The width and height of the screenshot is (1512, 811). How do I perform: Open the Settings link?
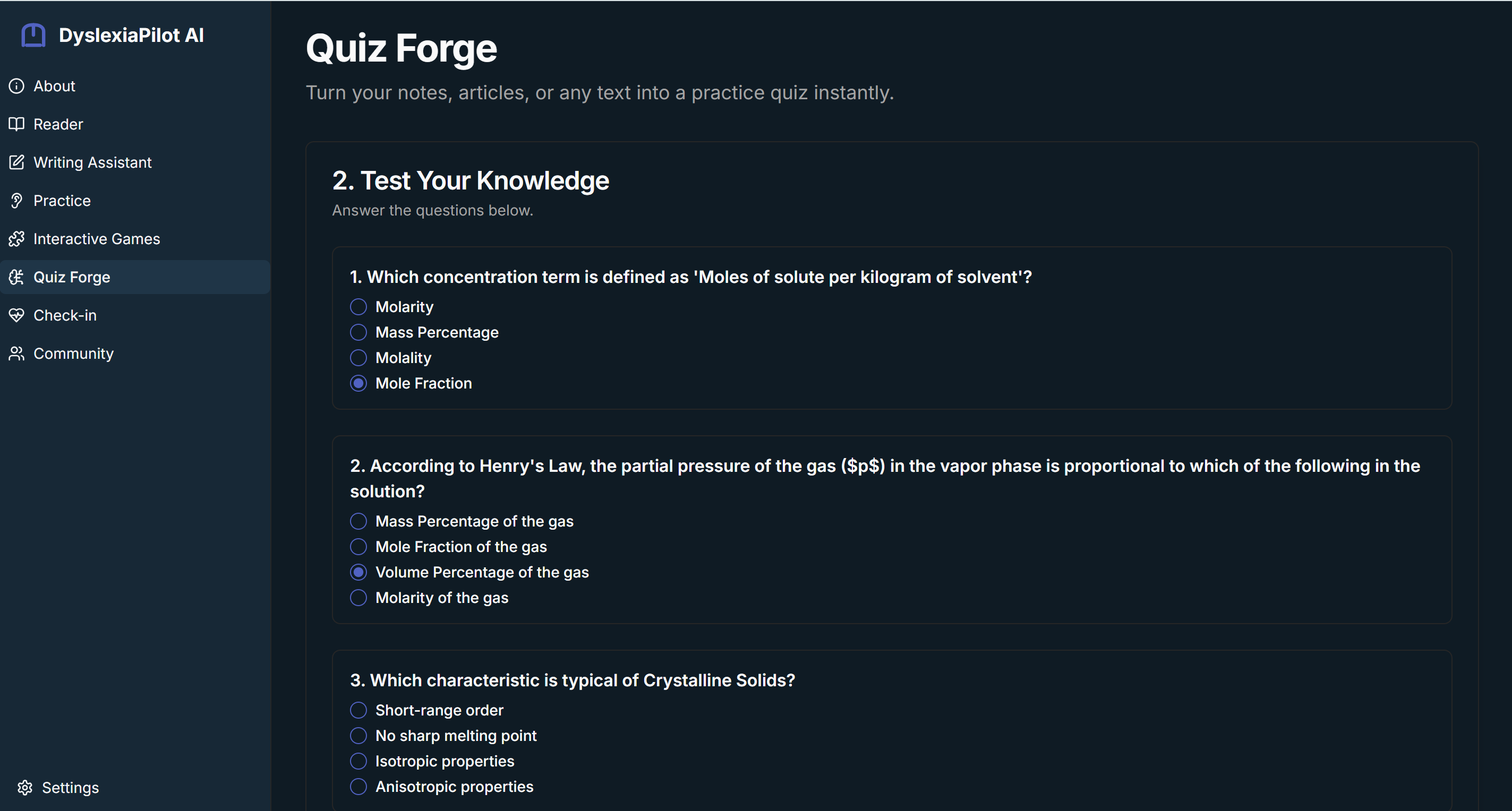70,788
